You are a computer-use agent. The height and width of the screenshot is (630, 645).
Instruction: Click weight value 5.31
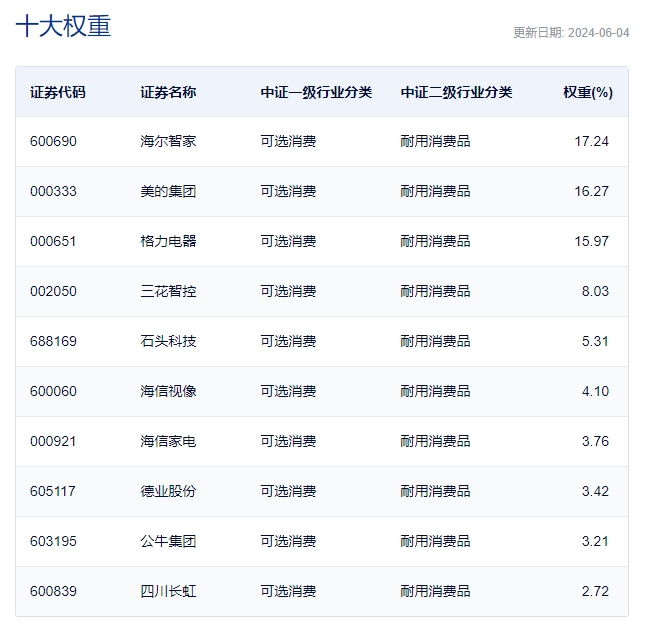click(x=595, y=341)
